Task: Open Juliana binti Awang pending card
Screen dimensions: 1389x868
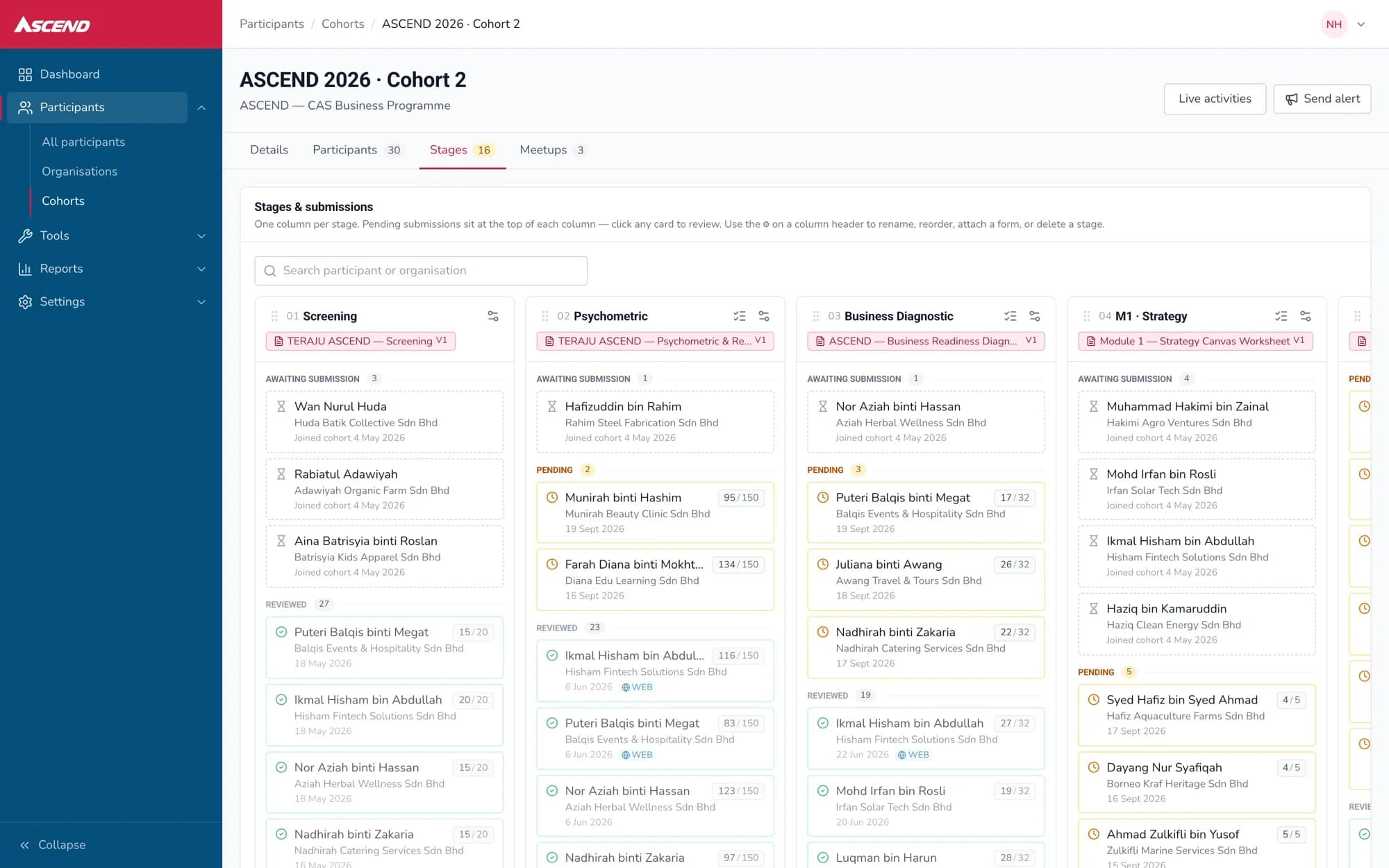Action: coord(926,579)
